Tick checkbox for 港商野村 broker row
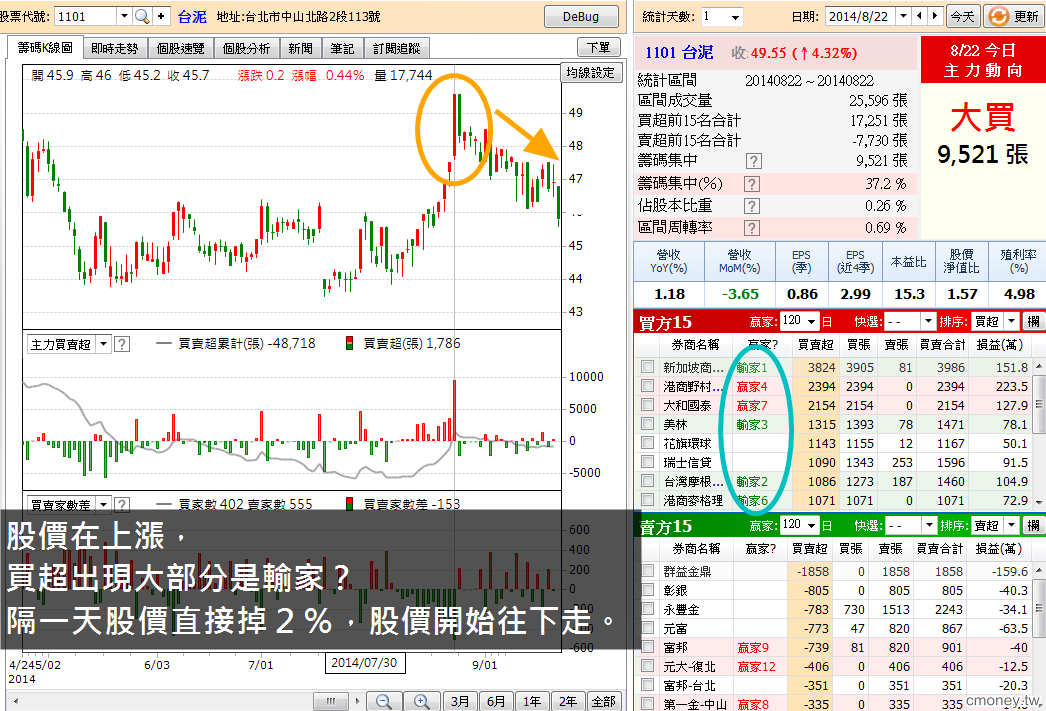The image size is (1046, 711). pyautogui.click(x=647, y=386)
